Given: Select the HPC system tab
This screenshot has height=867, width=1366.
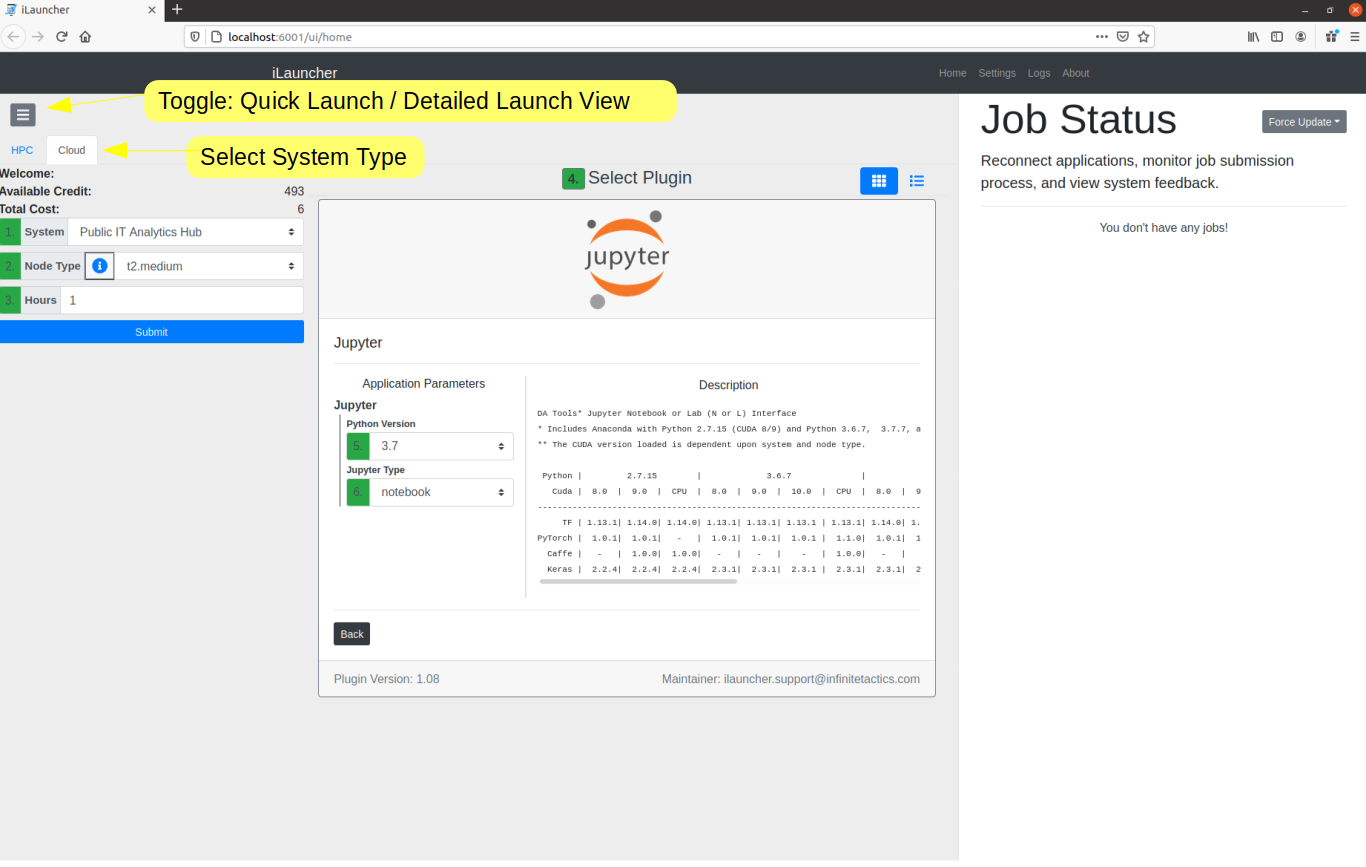Looking at the screenshot, I should click(22, 150).
